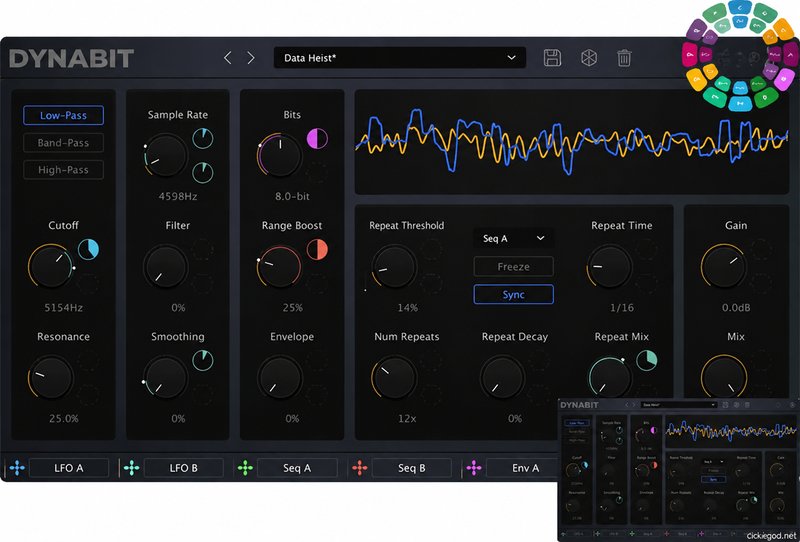Image resolution: width=800 pixels, height=542 pixels.
Task: Click teal modulation dial beside Repeat Mix
Action: pos(646,360)
